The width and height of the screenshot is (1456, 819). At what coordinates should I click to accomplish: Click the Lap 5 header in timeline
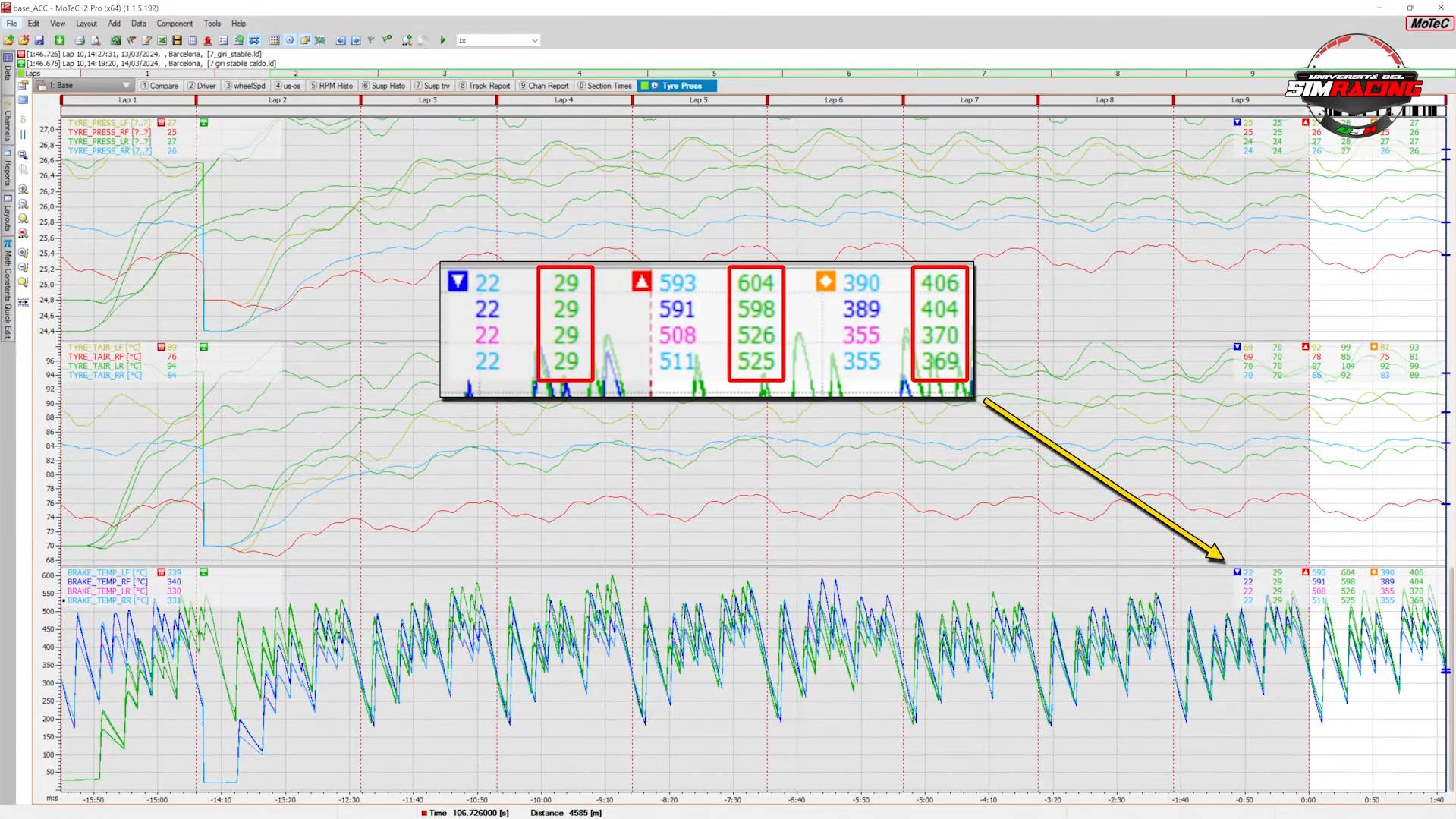tap(698, 100)
